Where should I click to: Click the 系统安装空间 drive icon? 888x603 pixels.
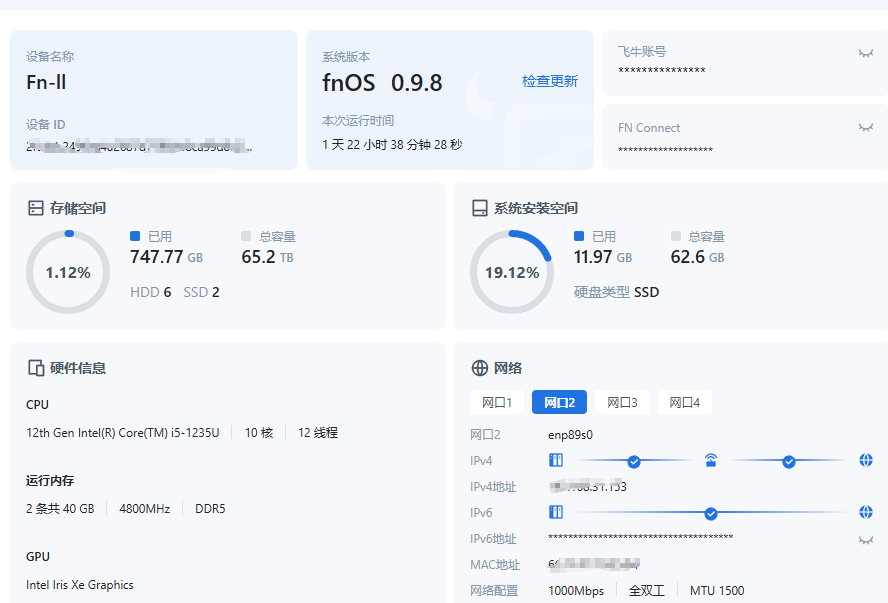pos(480,208)
